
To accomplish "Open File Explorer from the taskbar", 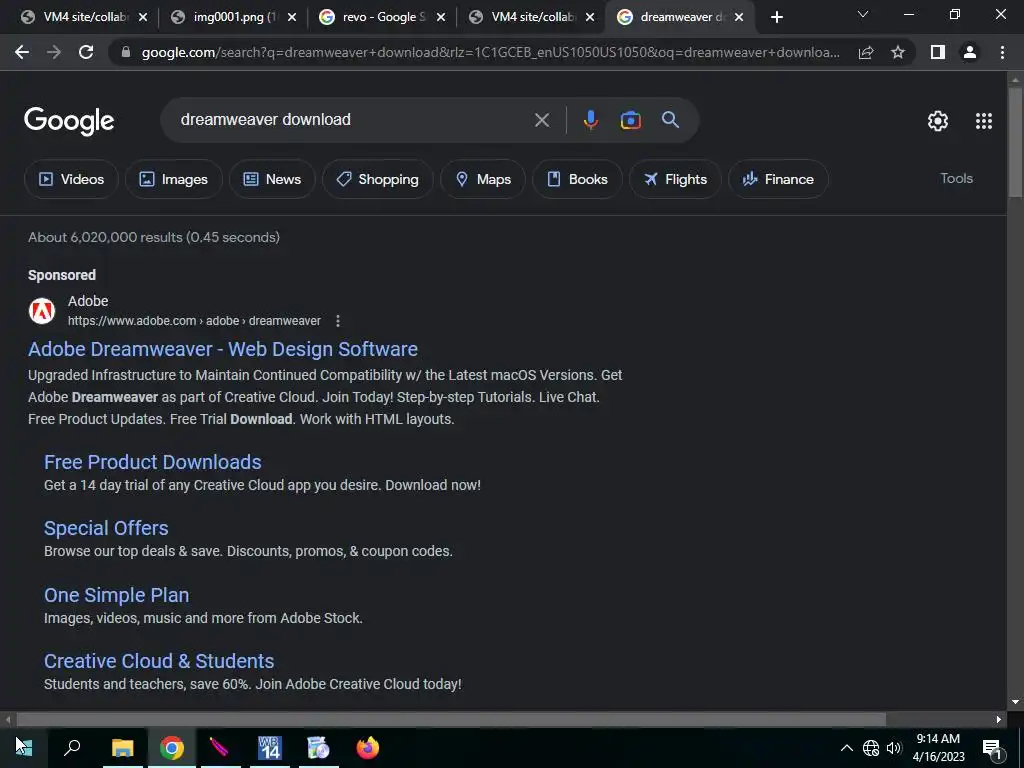I will (122, 748).
